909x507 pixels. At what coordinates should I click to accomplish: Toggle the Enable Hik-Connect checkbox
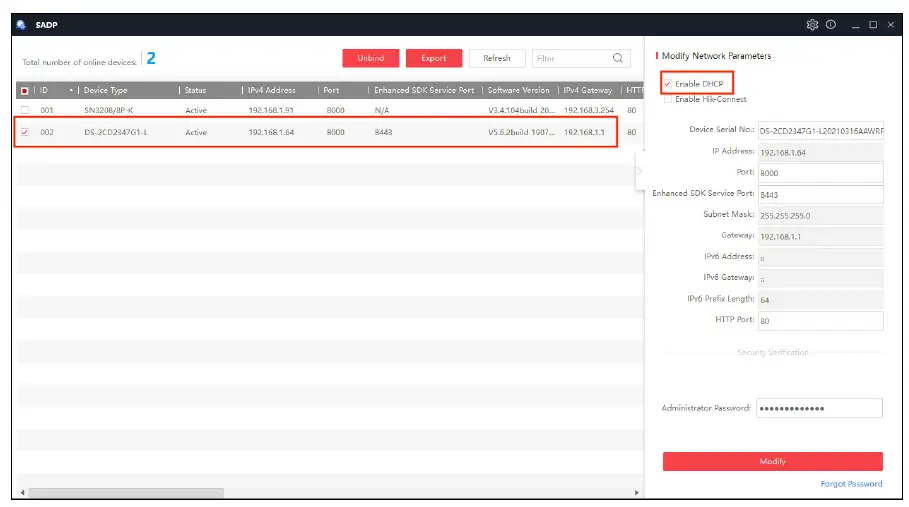(668, 99)
